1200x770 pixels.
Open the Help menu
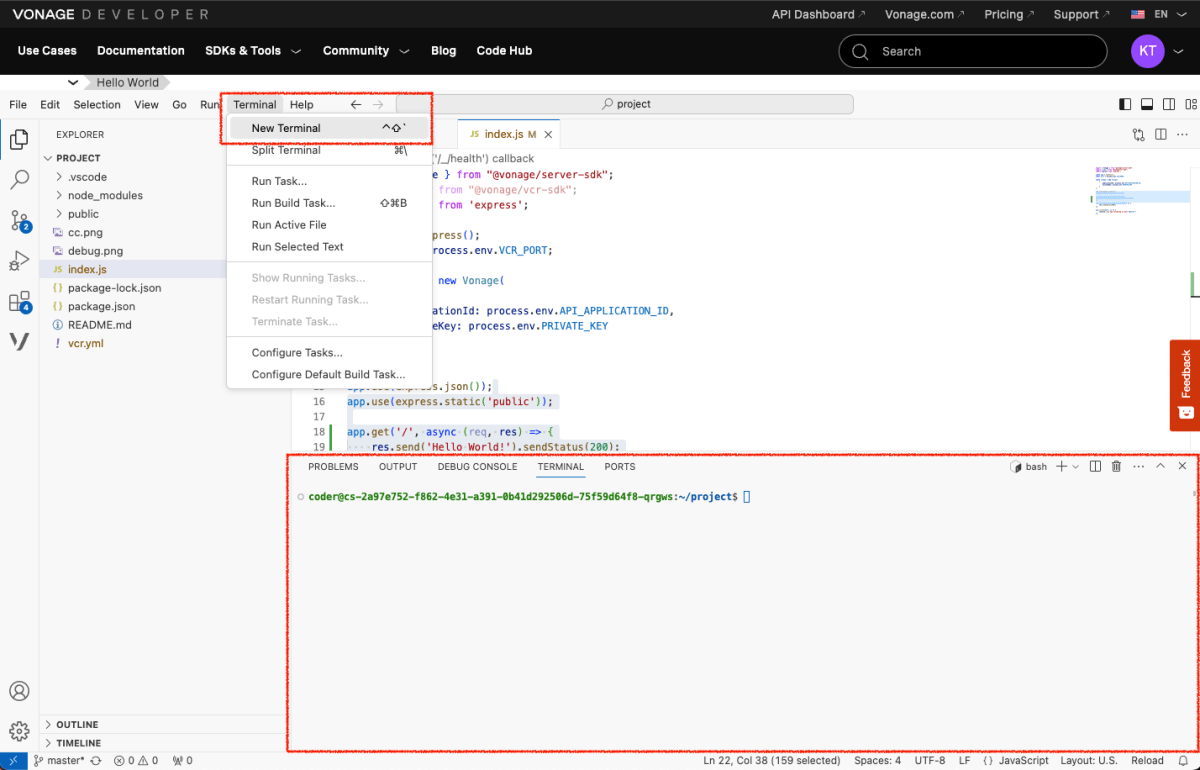[x=302, y=104]
